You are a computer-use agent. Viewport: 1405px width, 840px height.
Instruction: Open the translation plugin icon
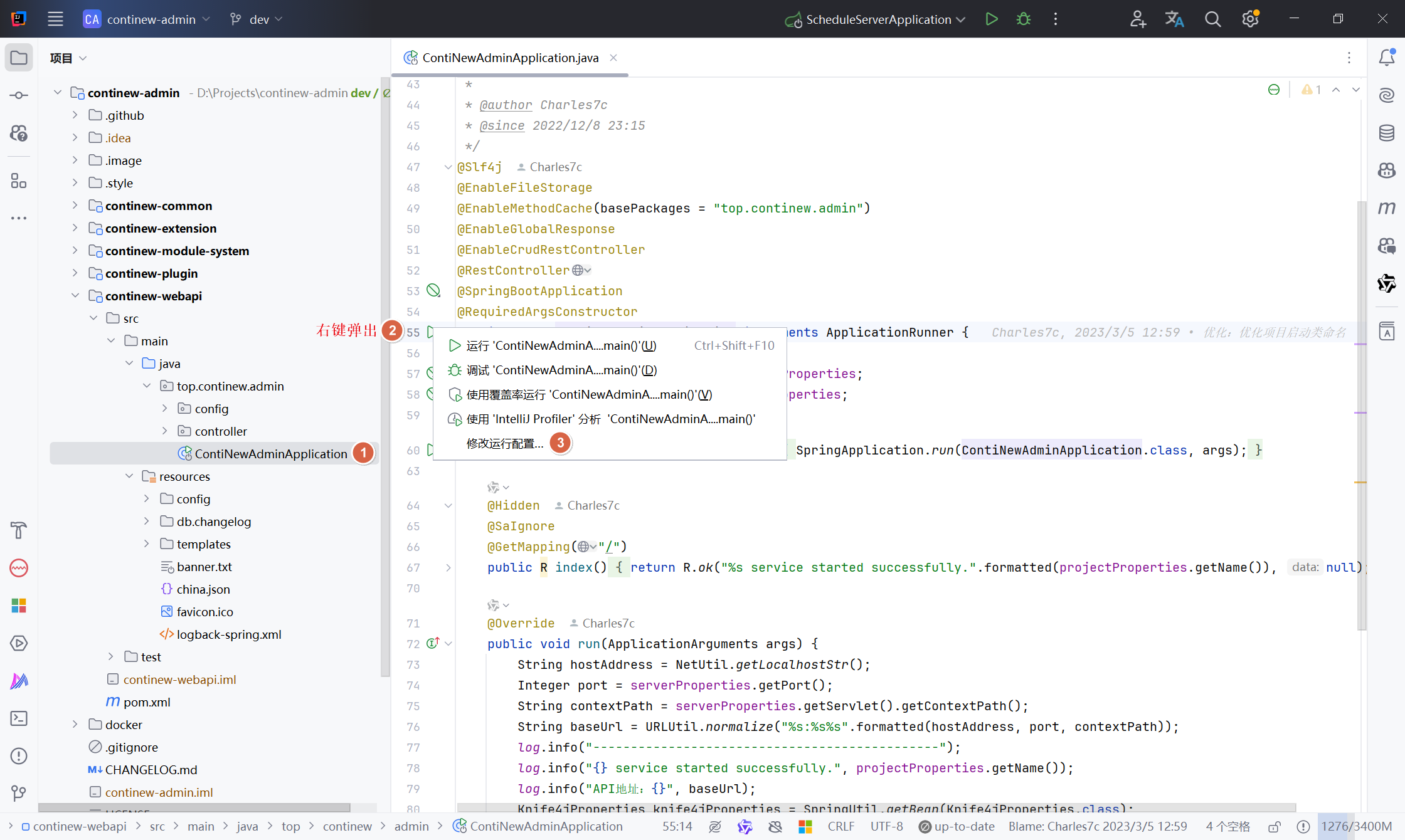click(x=1174, y=19)
